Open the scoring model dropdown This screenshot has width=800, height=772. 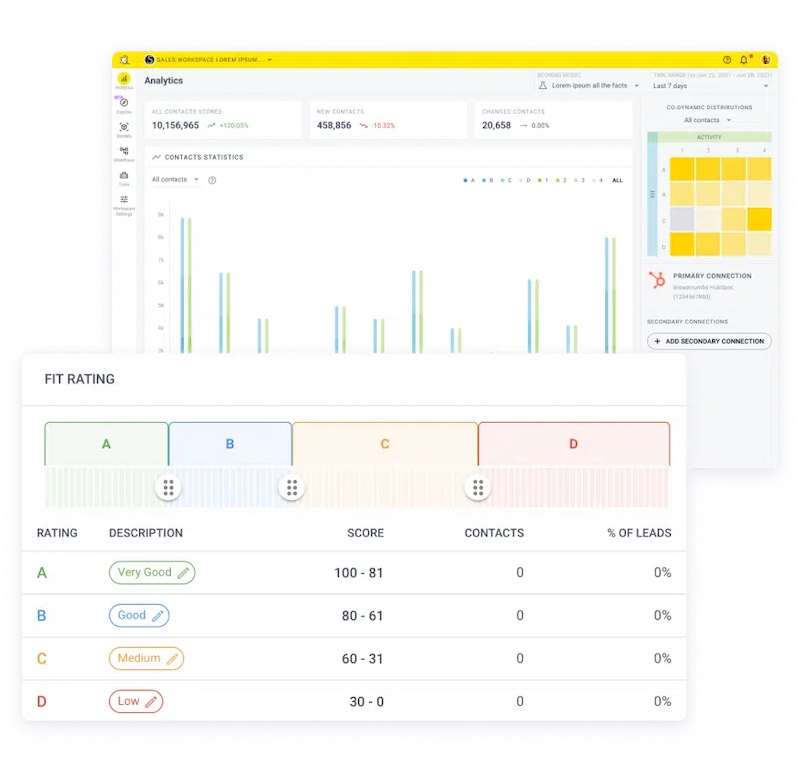coord(589,85)
